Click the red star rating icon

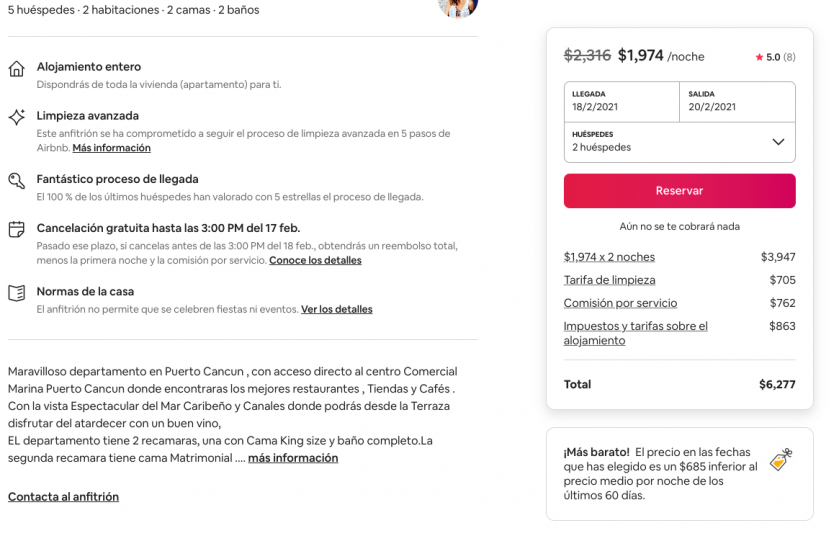pos(759,58)
